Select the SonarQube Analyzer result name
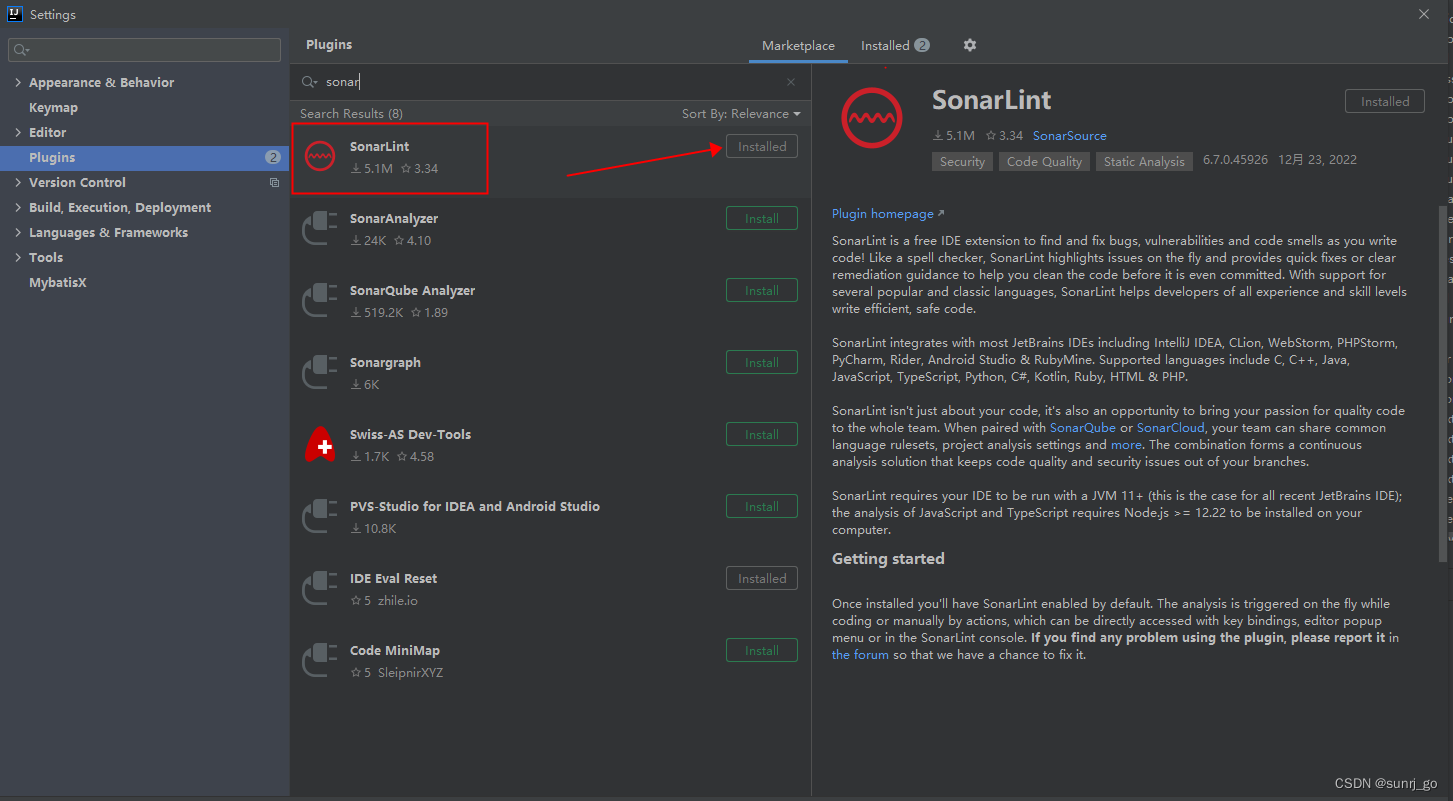 click(412, 291)
